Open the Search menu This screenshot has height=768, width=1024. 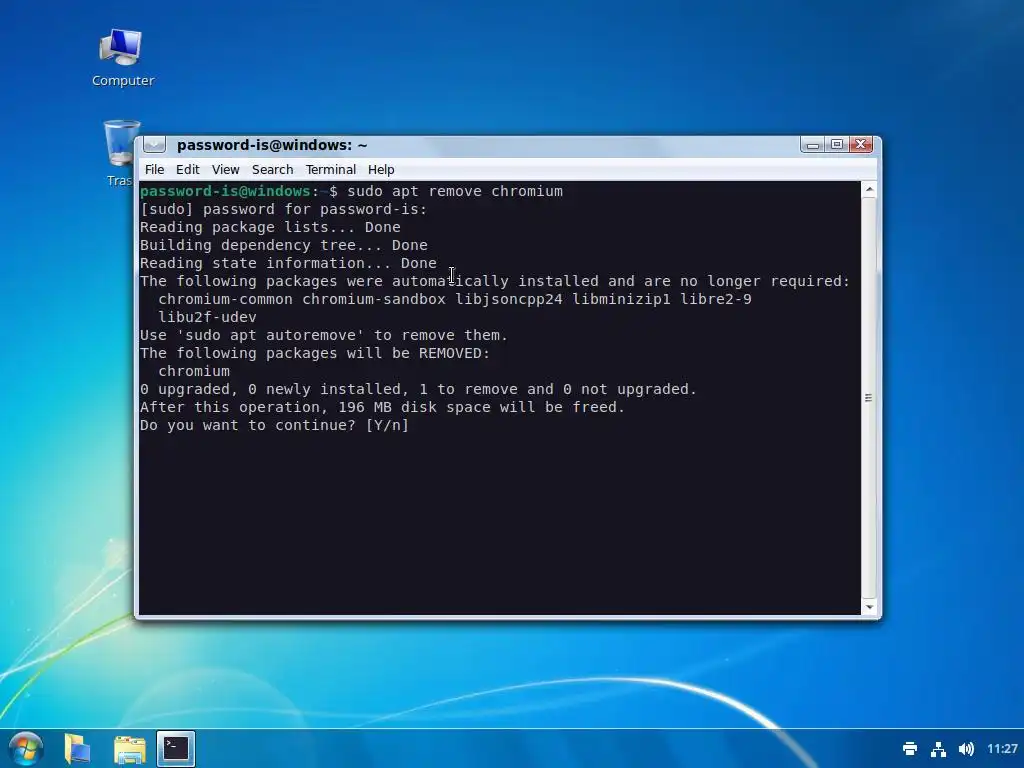point(272,170)
